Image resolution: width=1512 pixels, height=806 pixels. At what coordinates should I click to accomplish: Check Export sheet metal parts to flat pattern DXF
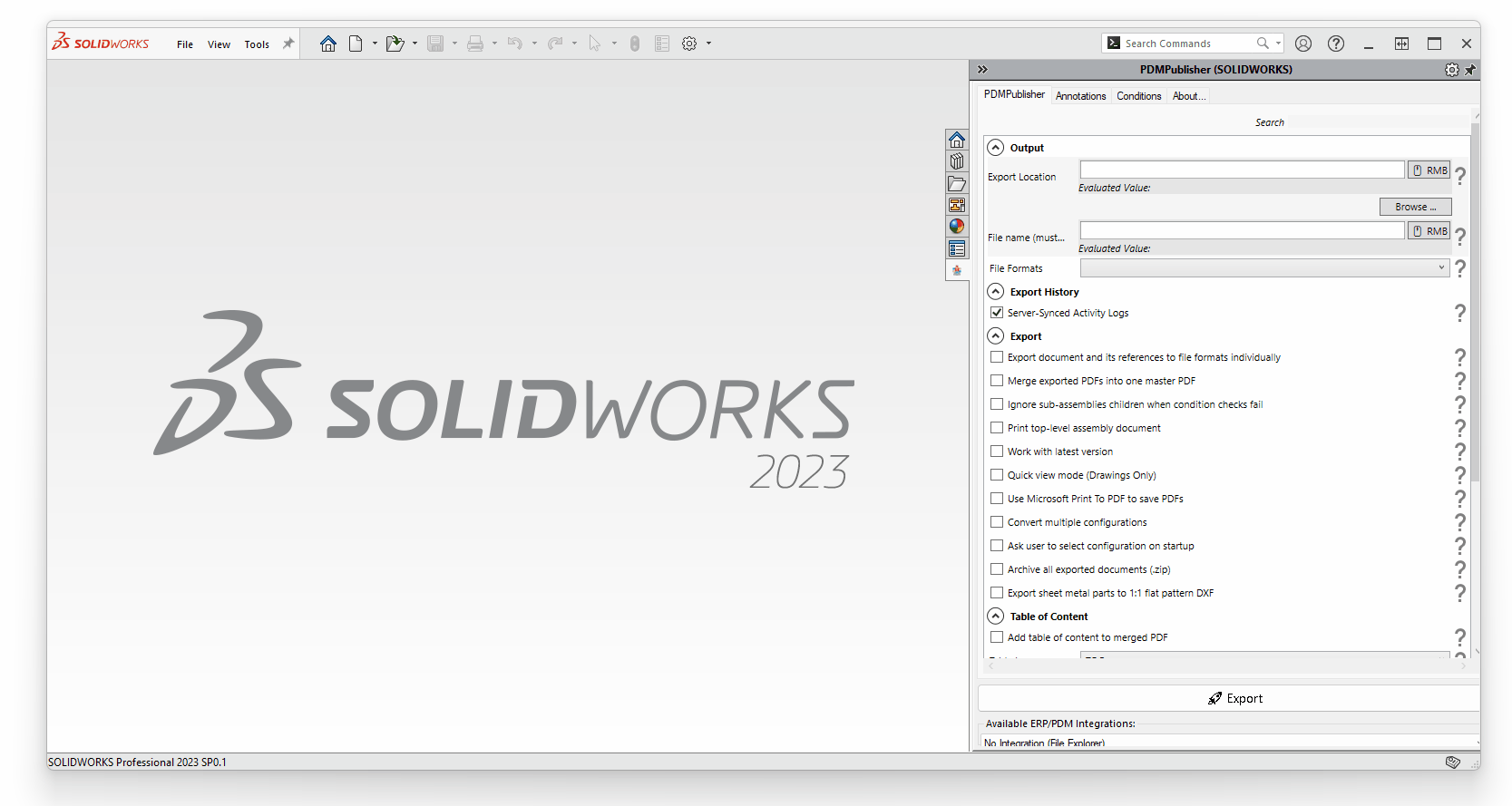coord(997,593)
